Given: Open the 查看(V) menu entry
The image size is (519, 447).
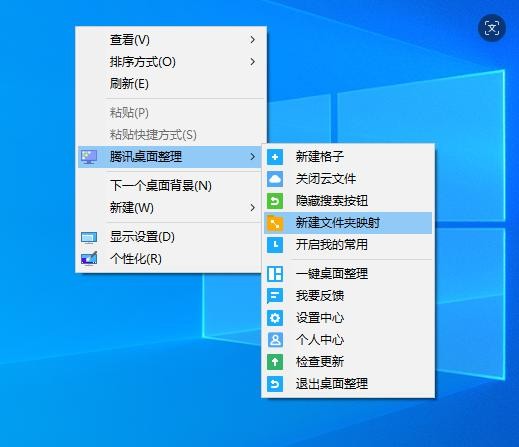Looking at the screenshot, I should (x=171, y=40).
